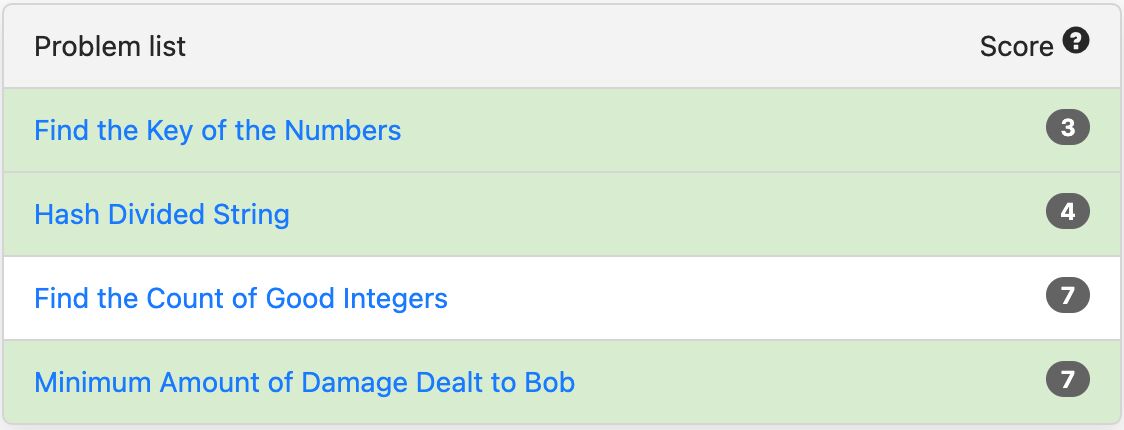Click the question mark help icon beside Score
The height and width of the screenshot is (430, 1124).
[1076, 40]
